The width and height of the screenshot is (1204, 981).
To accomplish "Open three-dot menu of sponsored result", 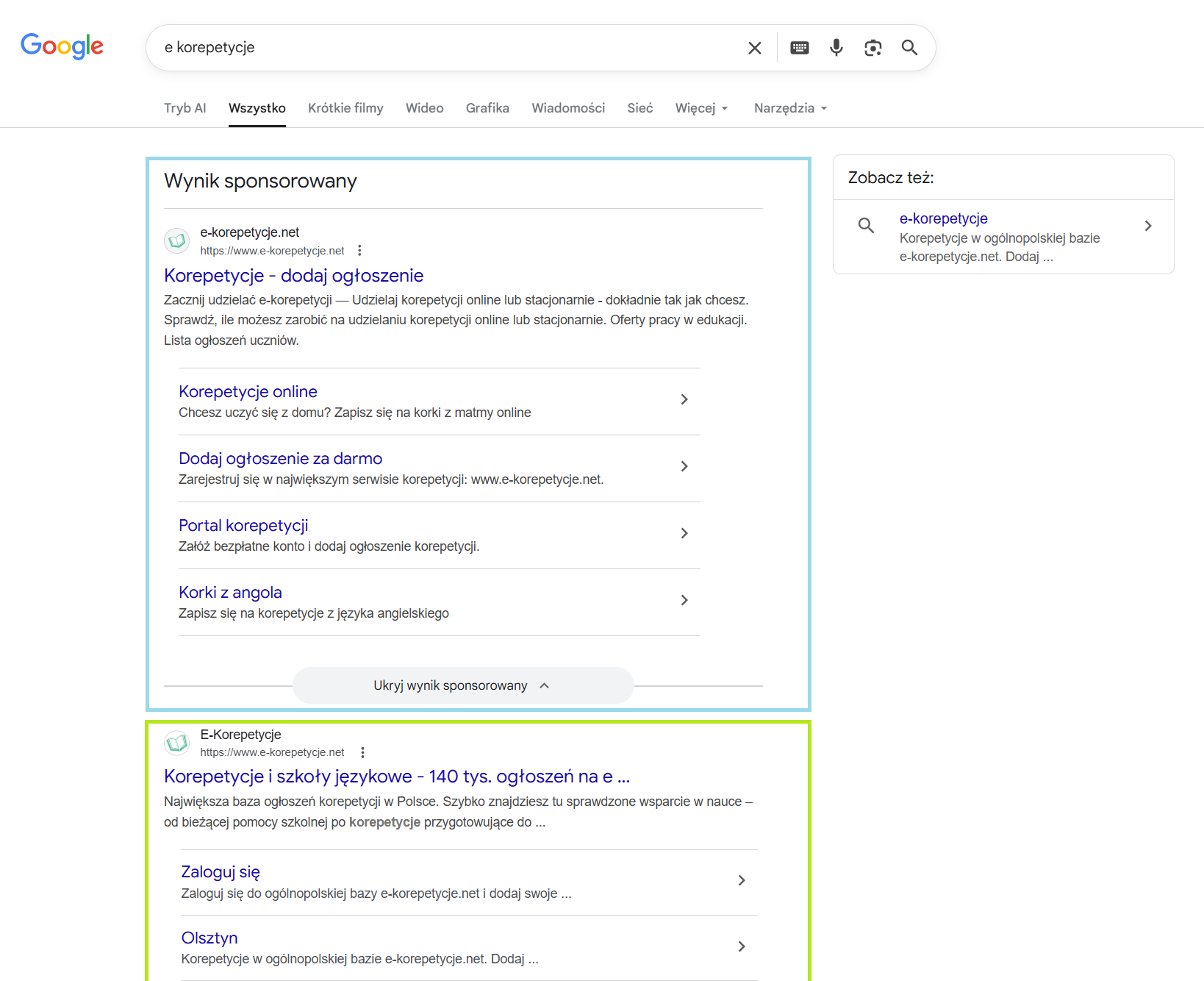I will tap(359, 251).
